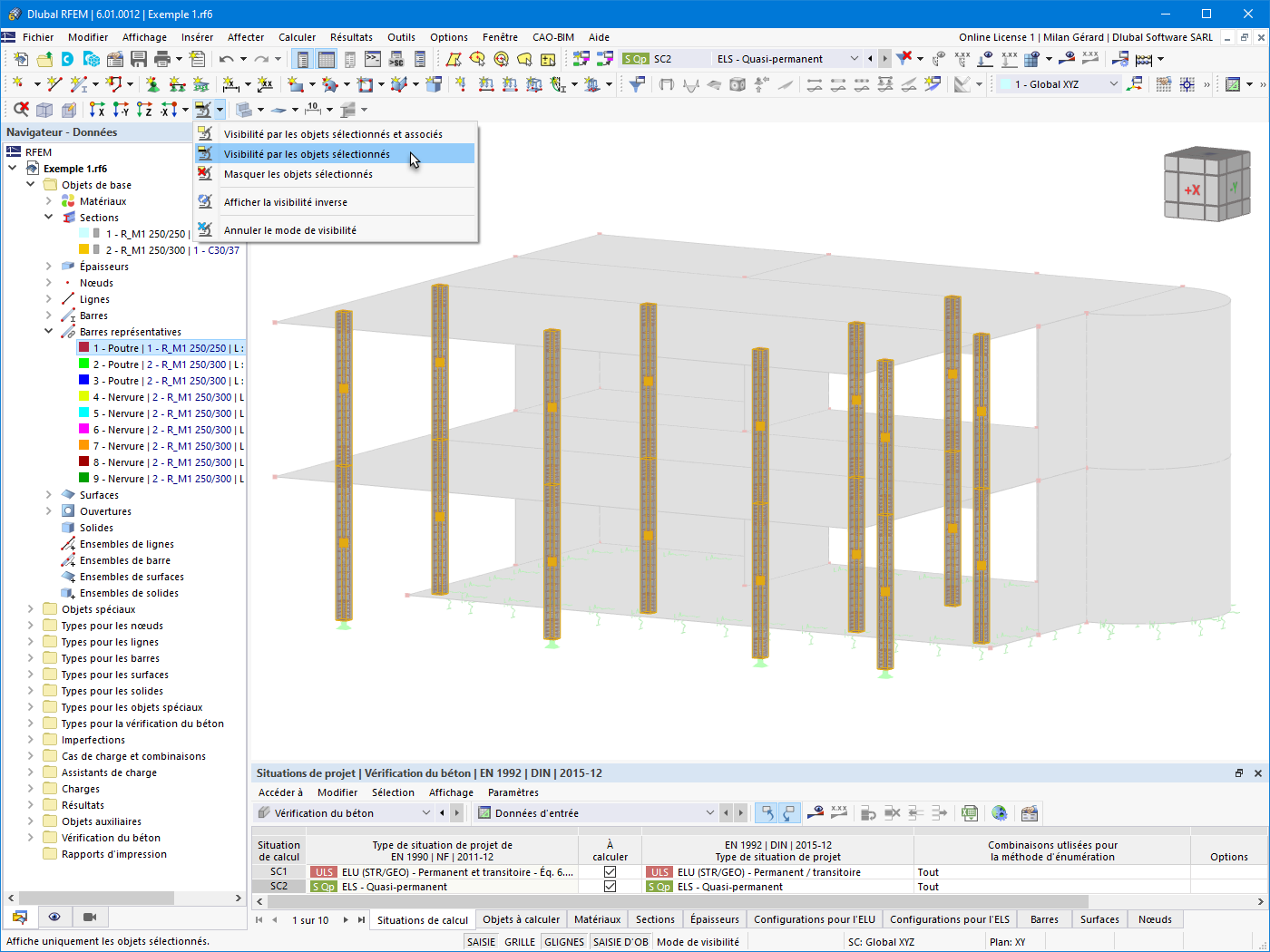
Task: Toggle the navigator panel display button
Action: pyautogui.click(x=303, y=59)
